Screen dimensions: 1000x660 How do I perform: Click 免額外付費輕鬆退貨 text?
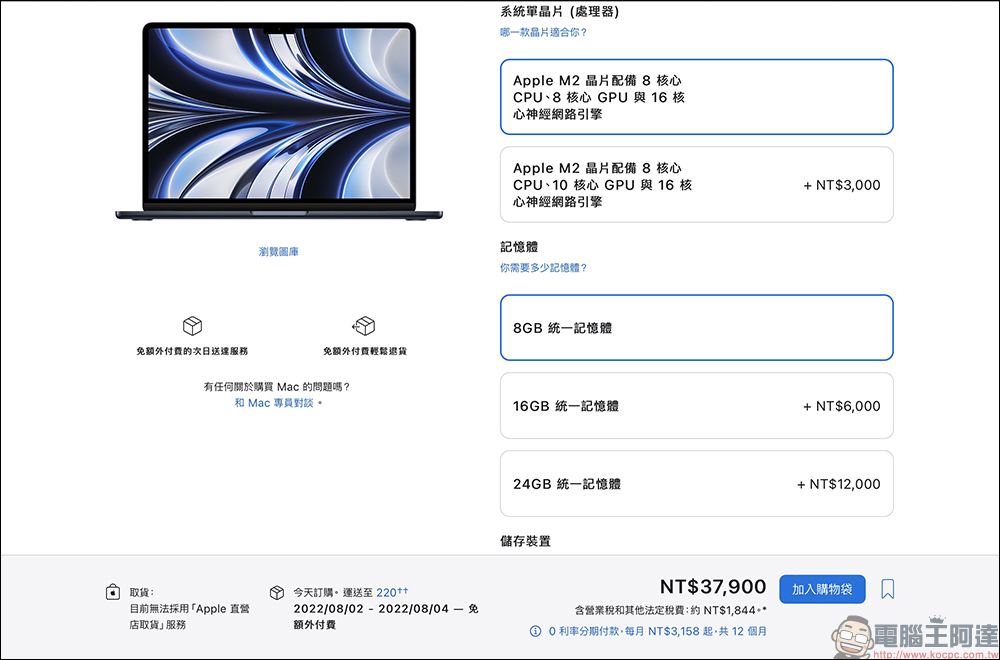pyautogui.click(x=365, y=351)
